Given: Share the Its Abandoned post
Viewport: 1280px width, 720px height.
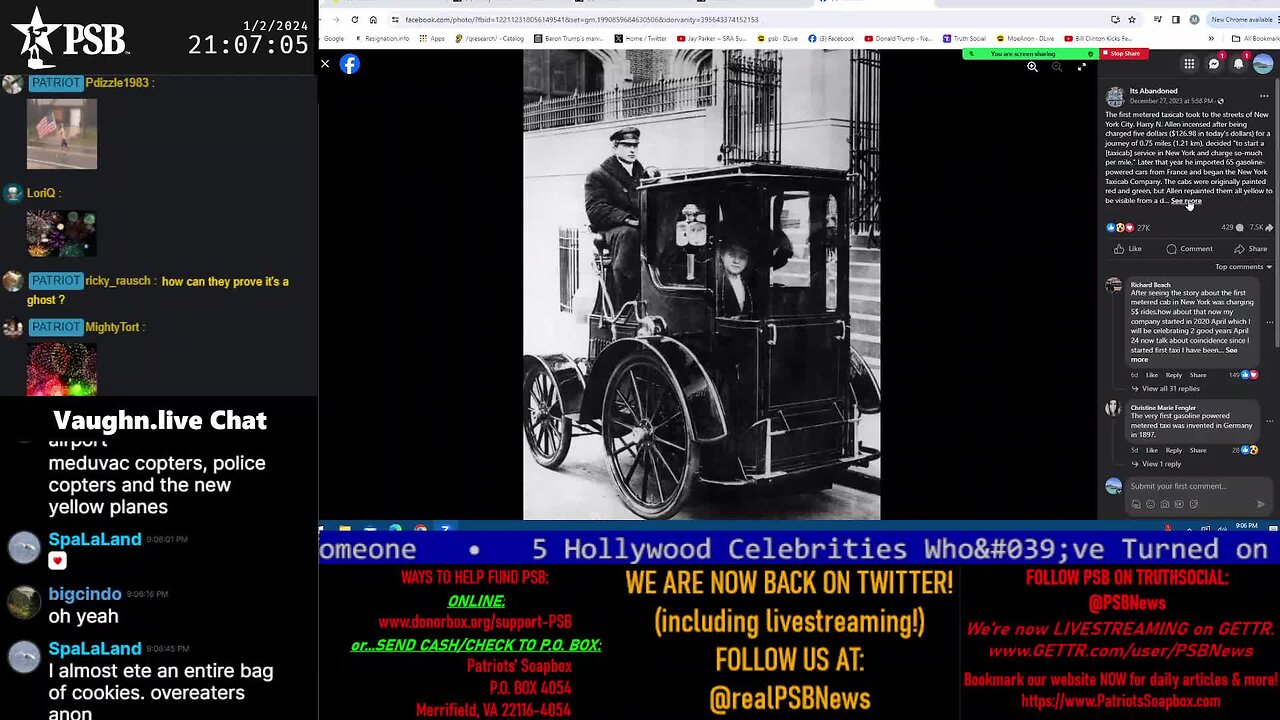Looking at the screenshot, I should pos(1251,249).
